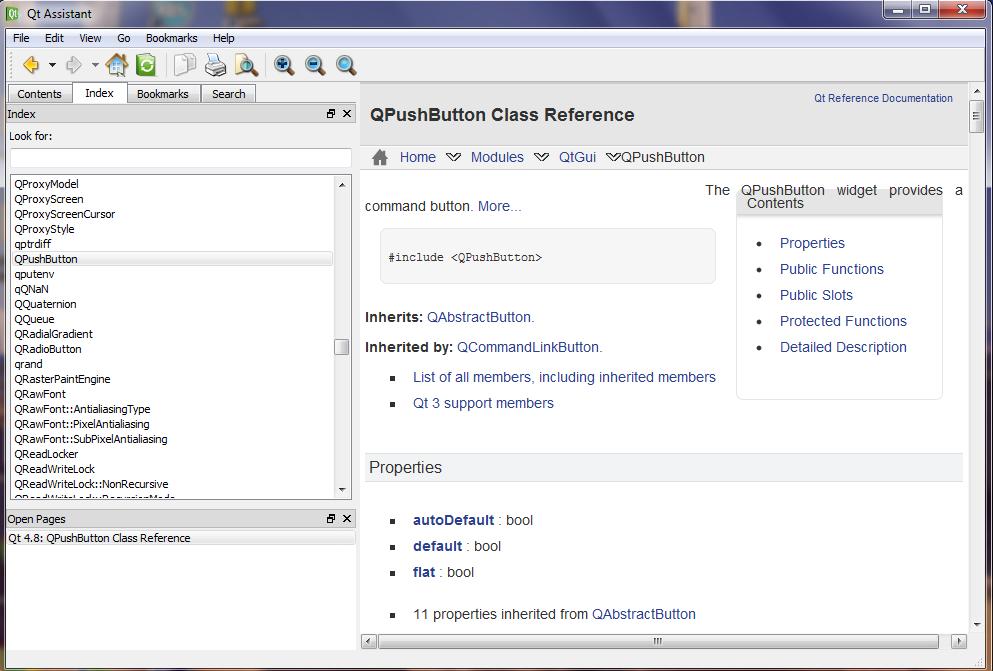The image size is (993, 671).
Task: Click the Find in Text magnifier icon
Action: click(x=246, y=65)
